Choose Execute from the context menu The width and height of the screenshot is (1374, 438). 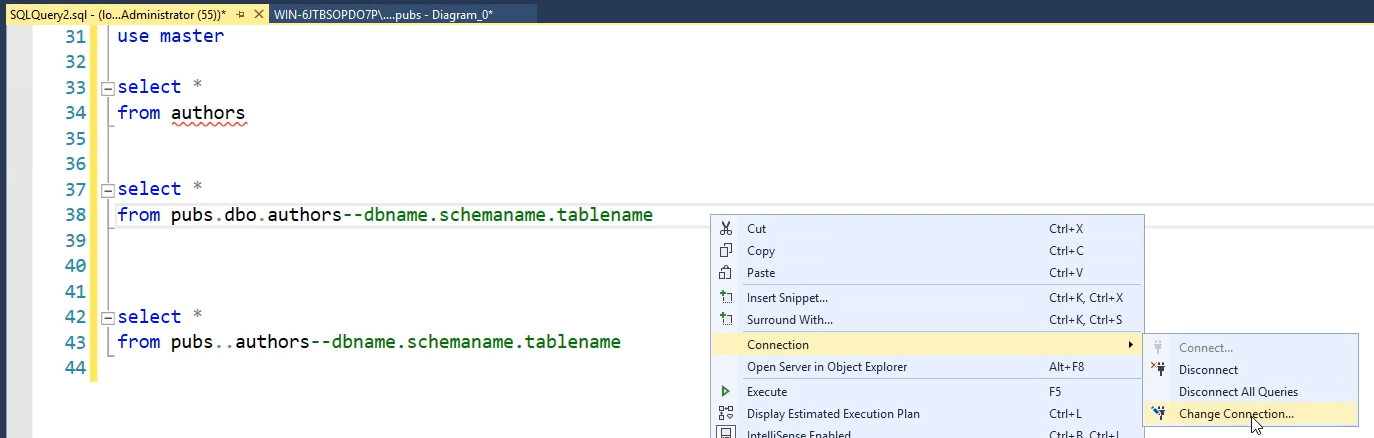coord(930,392)
